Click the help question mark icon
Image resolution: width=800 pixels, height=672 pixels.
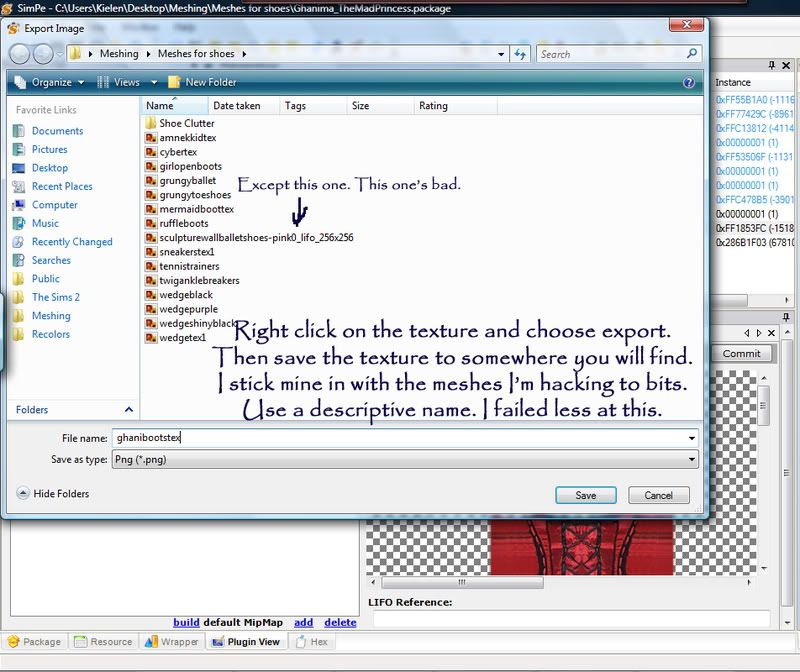click(x=688, y=82)
